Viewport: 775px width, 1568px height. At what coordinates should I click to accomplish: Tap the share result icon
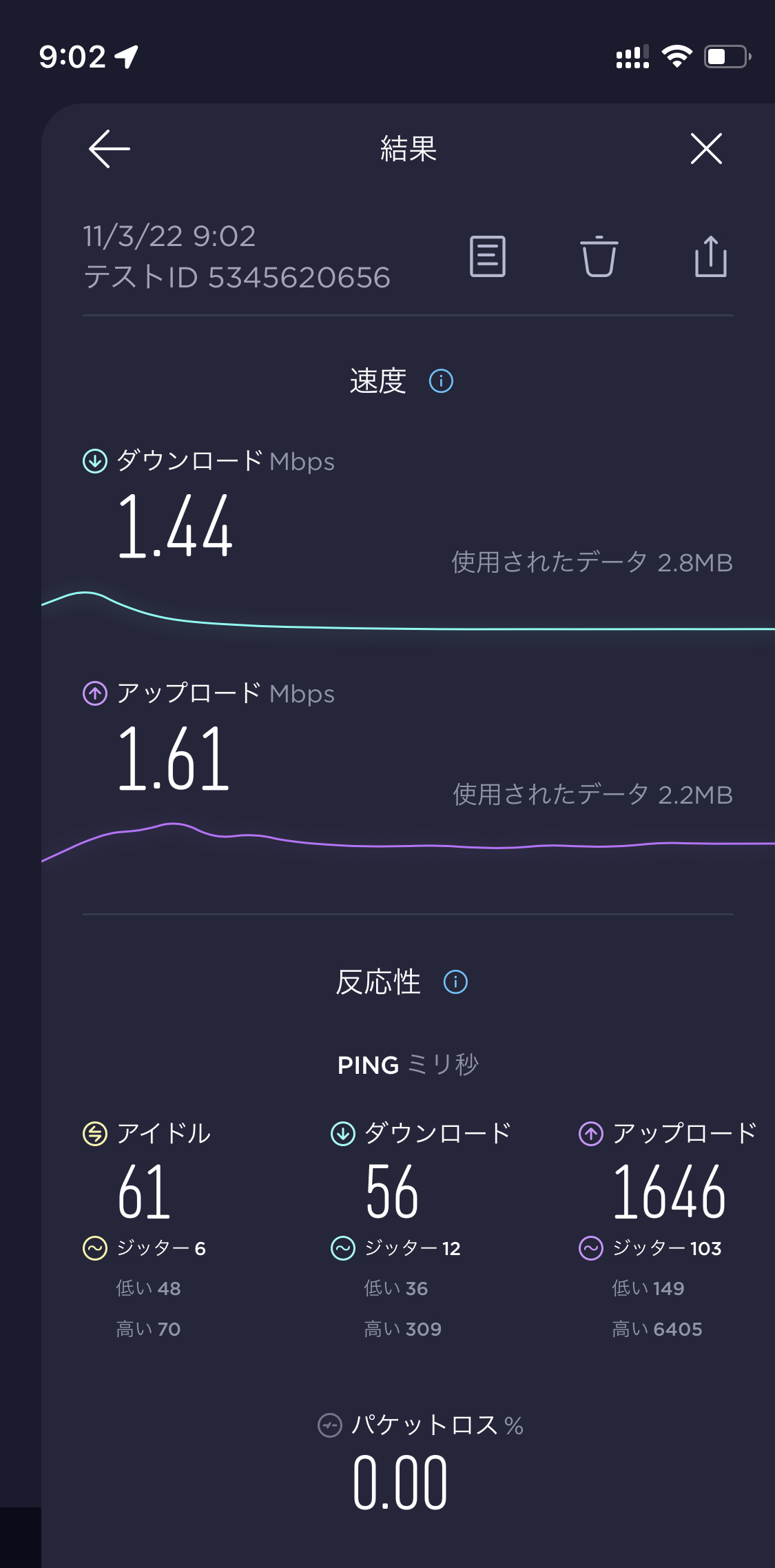click(x=710, y=256)
